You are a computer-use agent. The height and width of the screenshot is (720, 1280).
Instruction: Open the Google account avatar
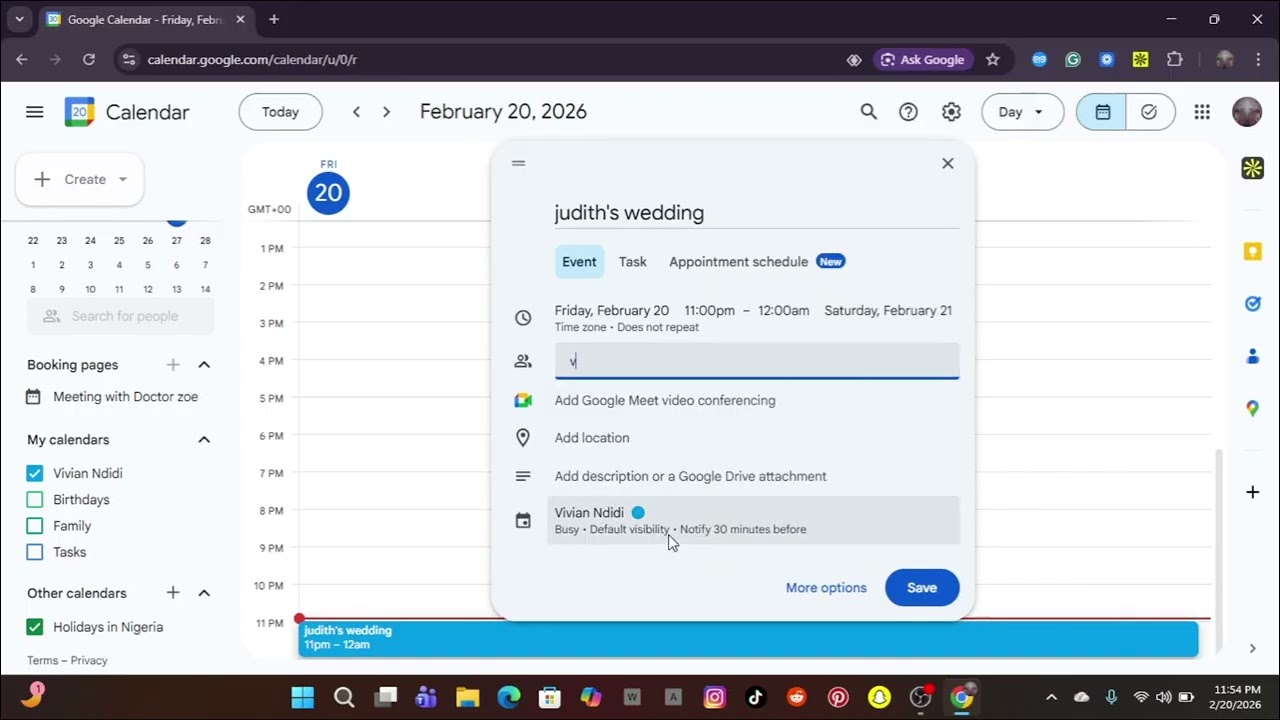[1247, 112]
